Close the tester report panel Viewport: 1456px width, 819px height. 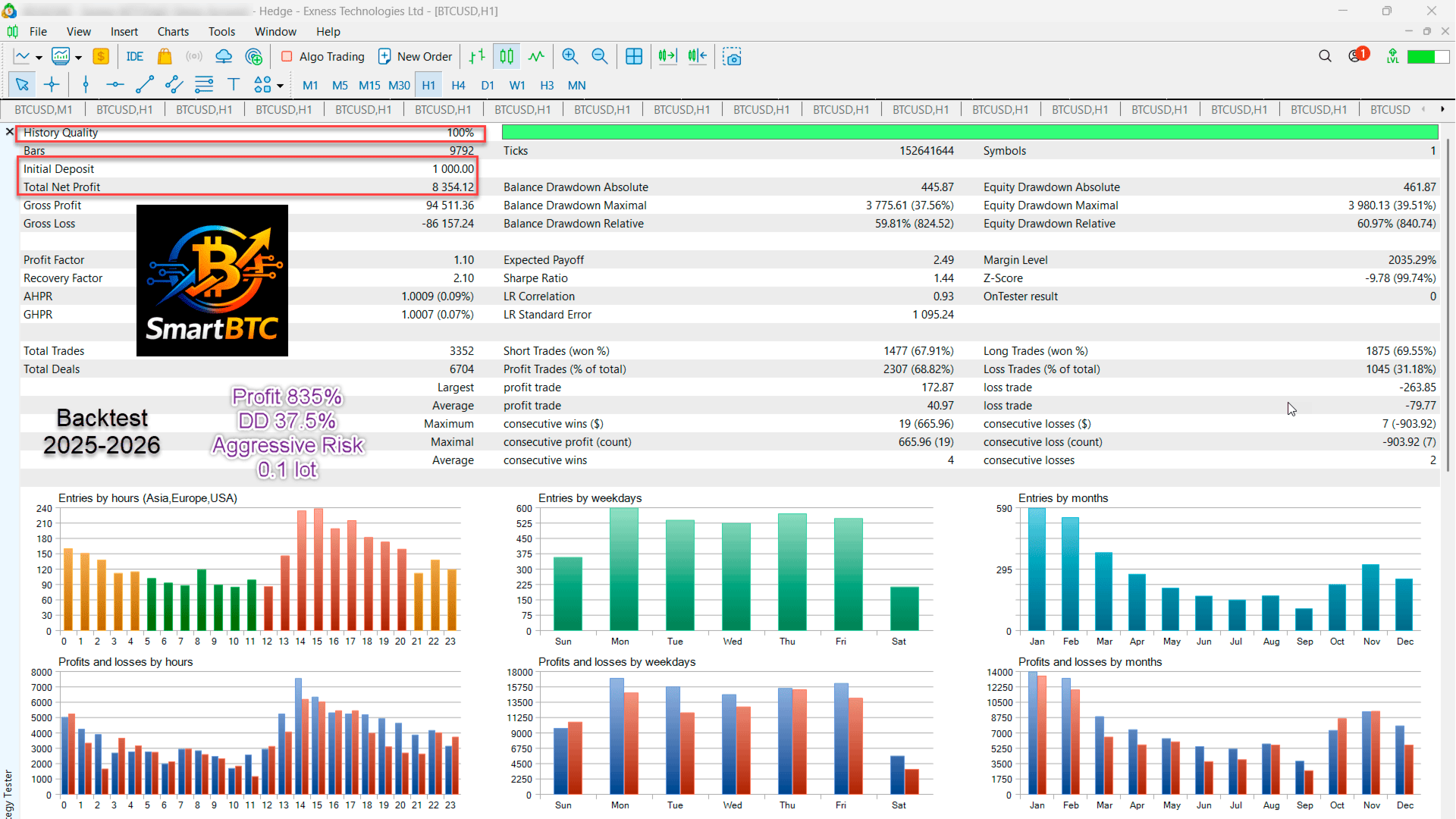pos(10,132)
